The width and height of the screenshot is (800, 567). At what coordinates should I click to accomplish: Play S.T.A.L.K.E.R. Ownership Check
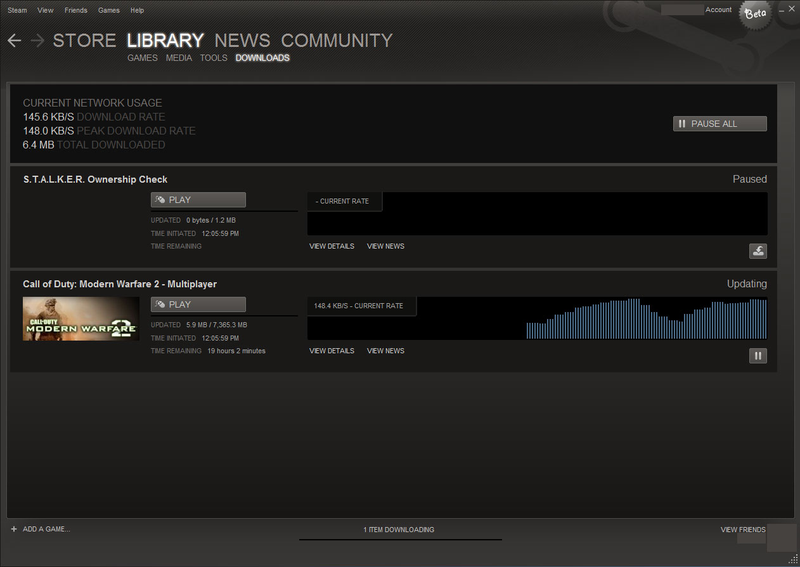(x=198, y=200)
